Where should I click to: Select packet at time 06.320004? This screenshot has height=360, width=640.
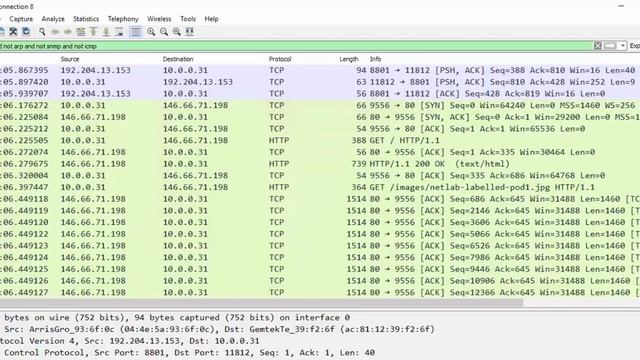(x=320, y=176)
